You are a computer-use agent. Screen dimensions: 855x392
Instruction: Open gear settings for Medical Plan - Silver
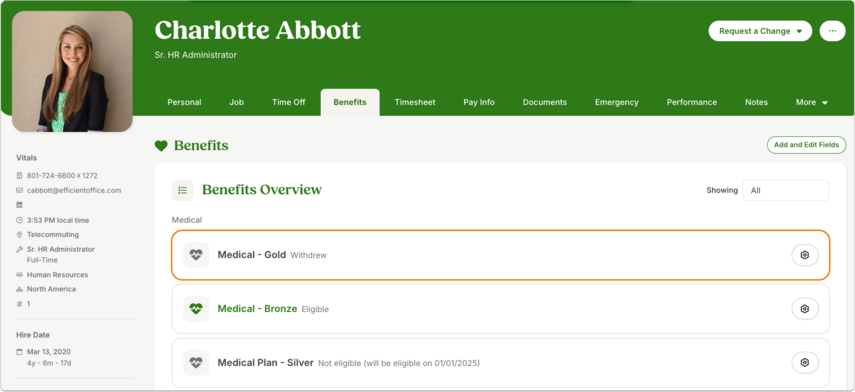[x=805, y=363]
